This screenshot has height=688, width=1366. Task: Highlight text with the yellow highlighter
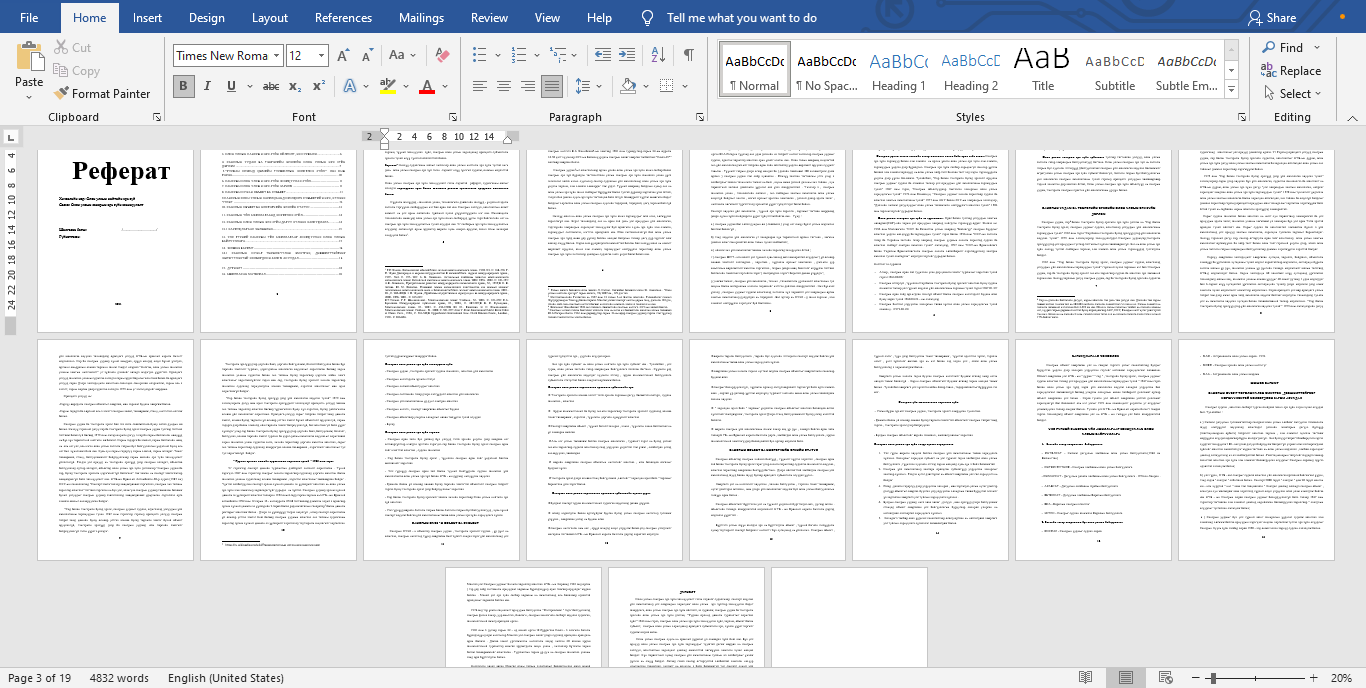coord(386,86)
